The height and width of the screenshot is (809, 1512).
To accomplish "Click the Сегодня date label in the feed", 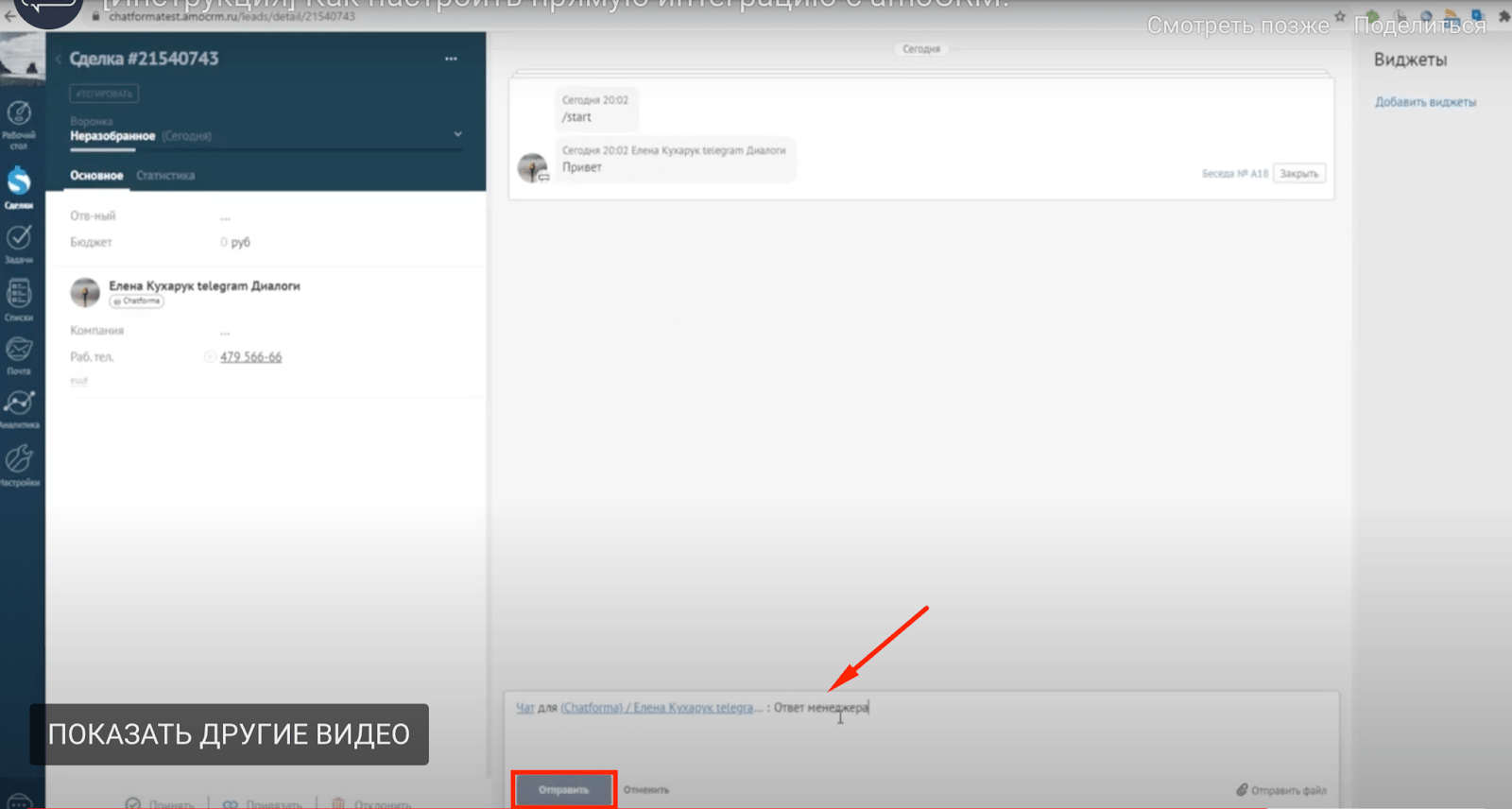I will [921, 49].
